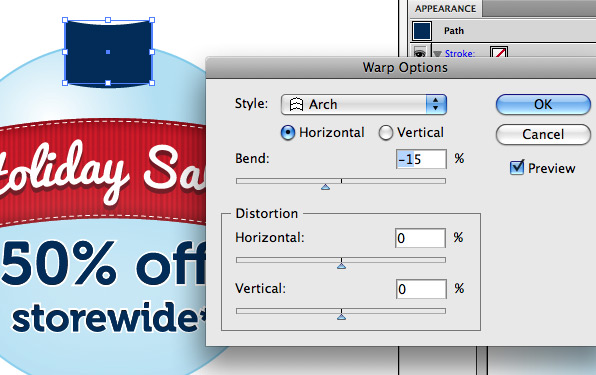Click the top-left selection handle of the rectangle
The width and height of the screenshot is (596, 375).
click(65, 20)
